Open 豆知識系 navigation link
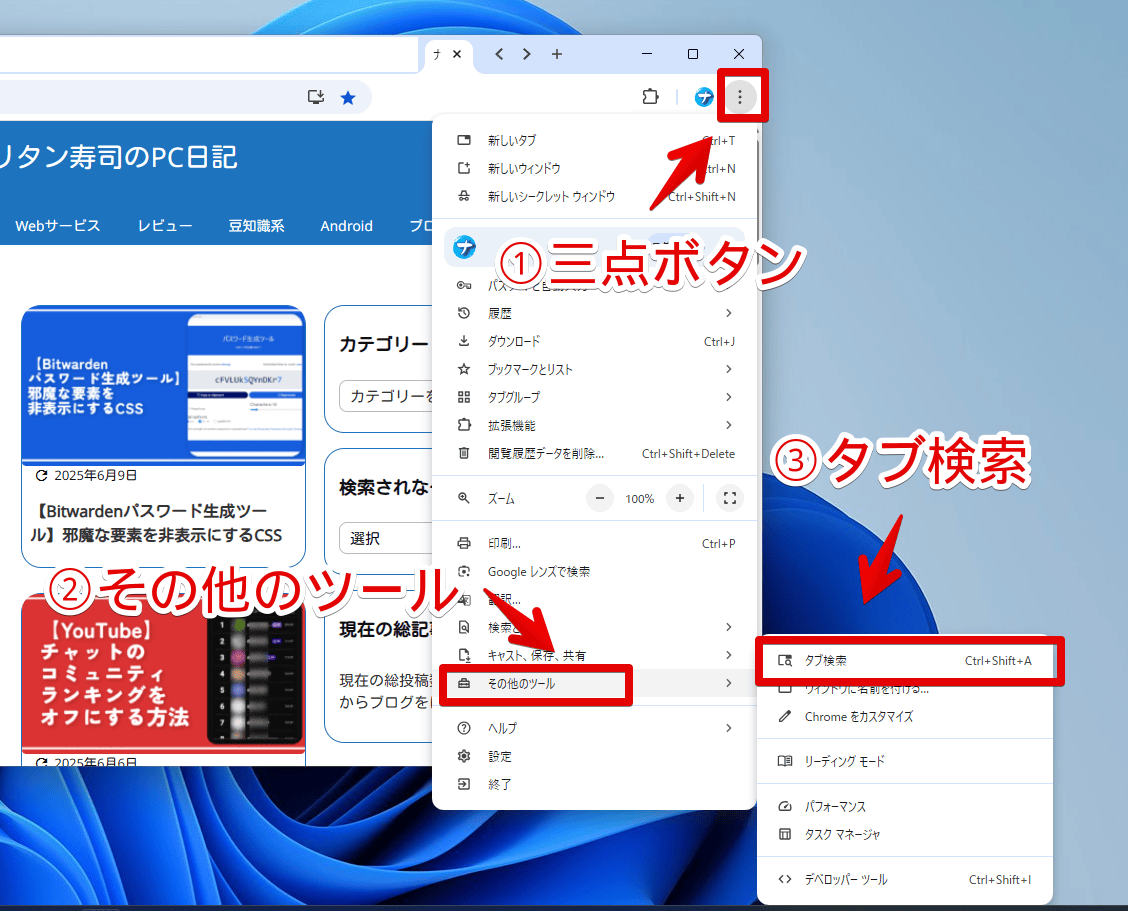This screenshot has width=1128, height=911. pyautogui.click(x=256, y=226)
